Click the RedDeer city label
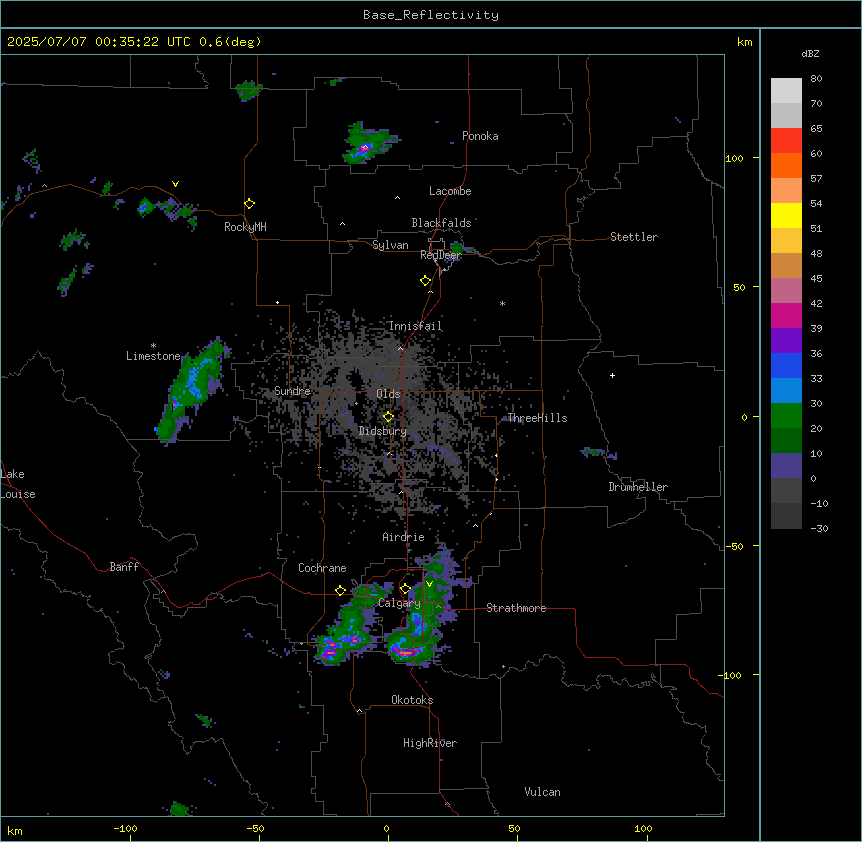This screenshot has width=862, height=842. point(440,255)
